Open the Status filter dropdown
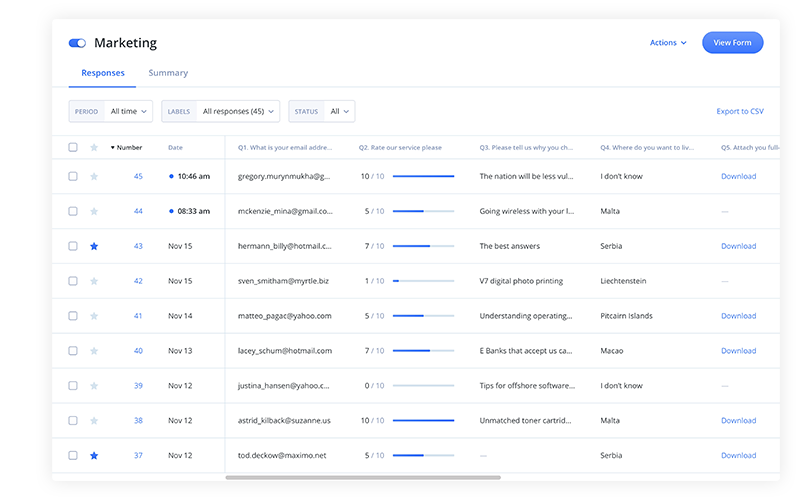Viewport: 800px width, 500px height. 321,111
